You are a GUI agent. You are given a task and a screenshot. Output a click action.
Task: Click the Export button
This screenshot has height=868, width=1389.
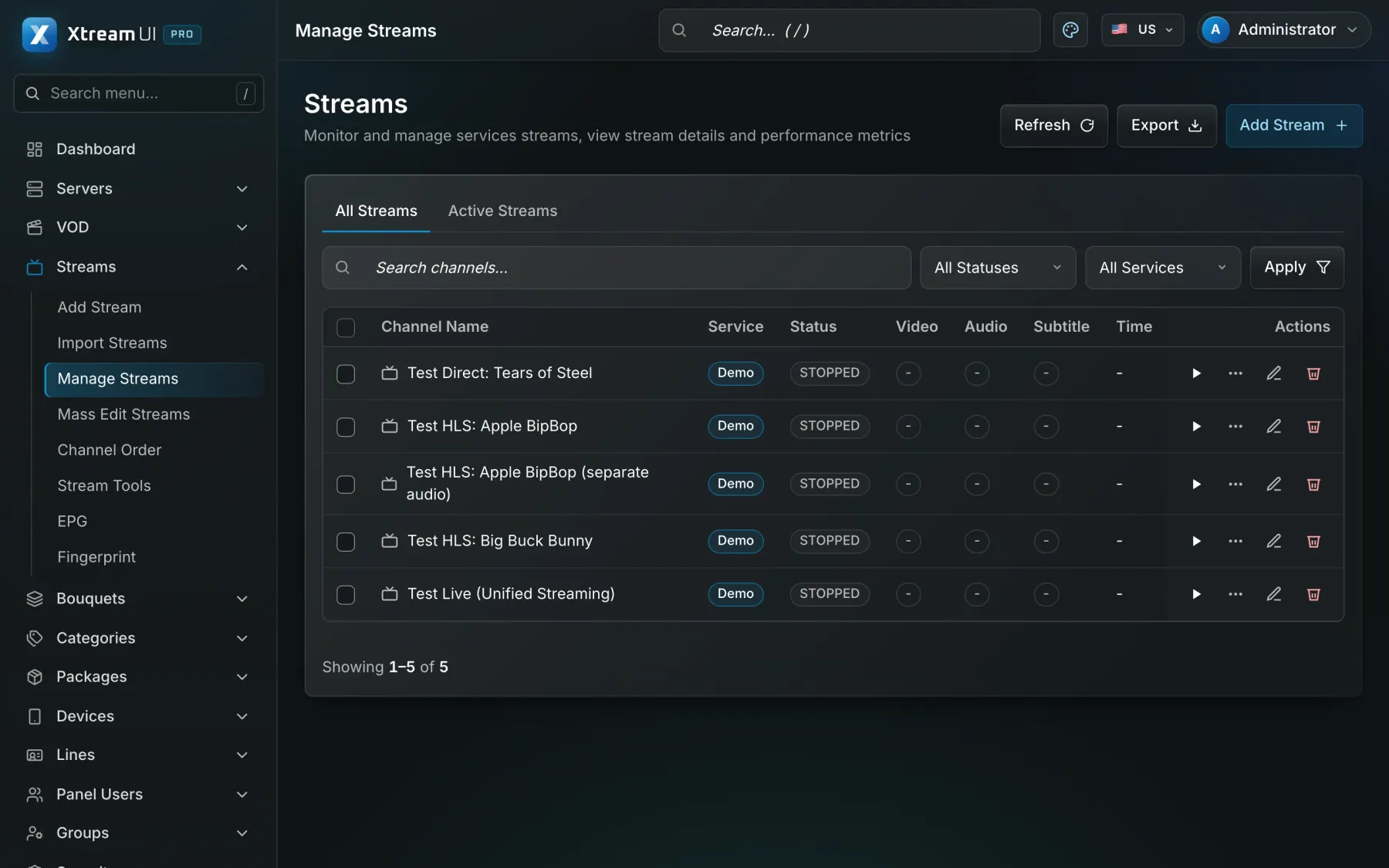tap(1167, 126)
